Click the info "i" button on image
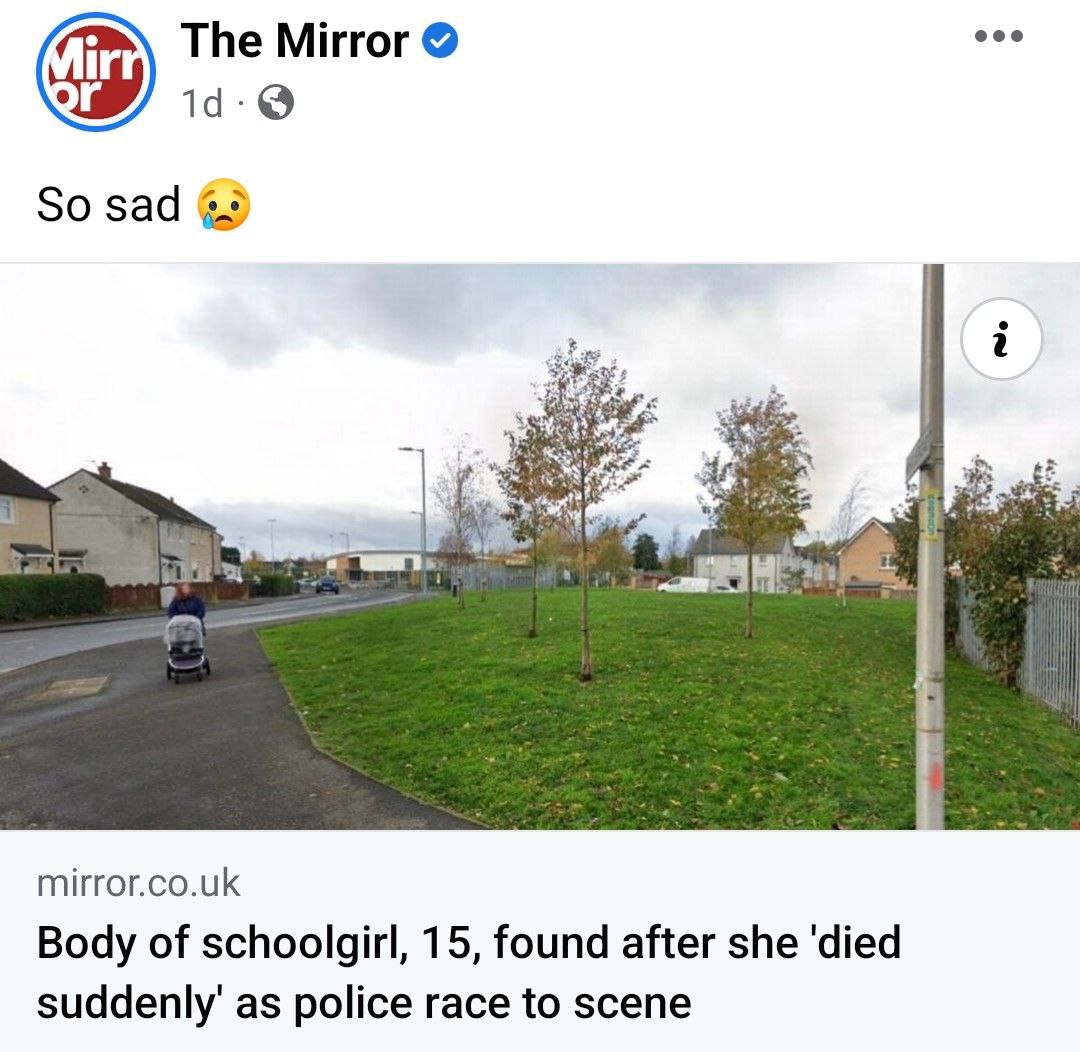The width and height of the screenshot is (1080, 1052). 1001,338
